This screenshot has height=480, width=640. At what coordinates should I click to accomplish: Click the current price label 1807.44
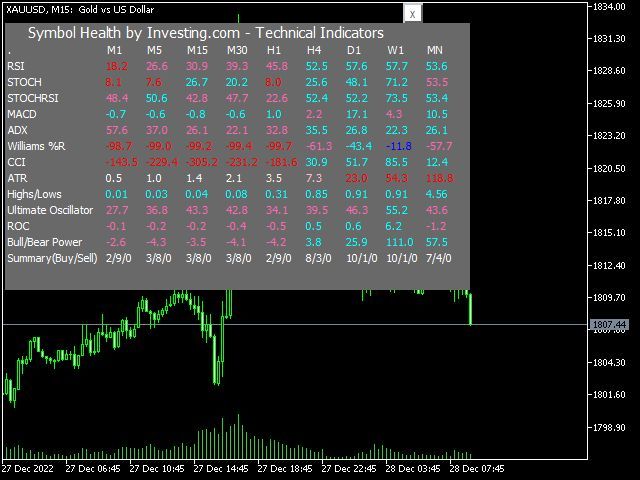click(x=608, y=325)
